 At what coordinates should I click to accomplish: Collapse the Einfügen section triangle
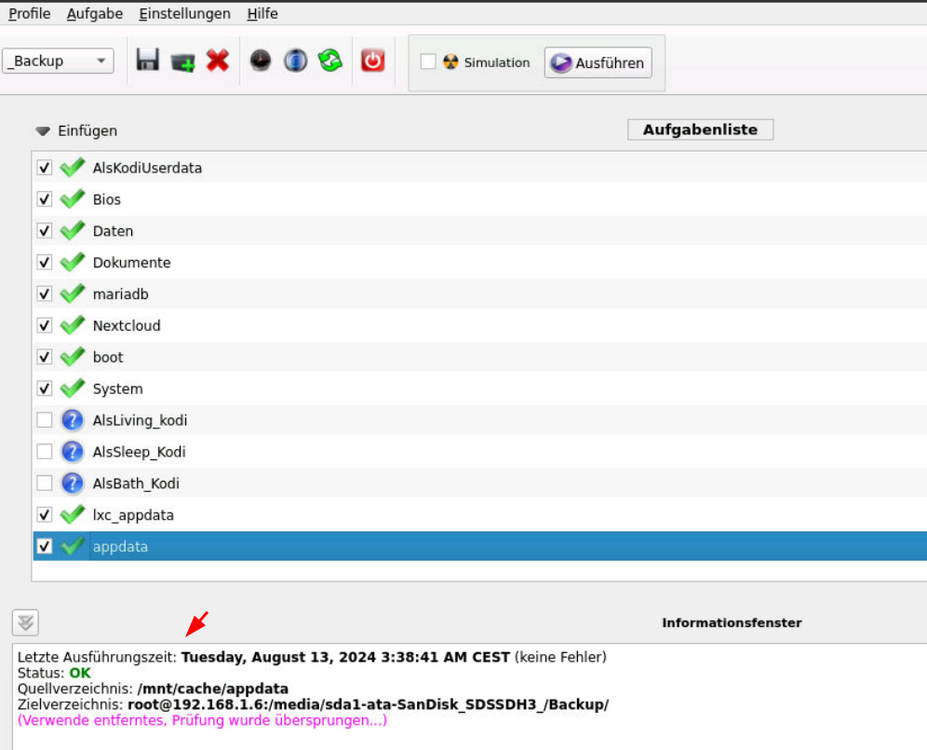point(43,131)
